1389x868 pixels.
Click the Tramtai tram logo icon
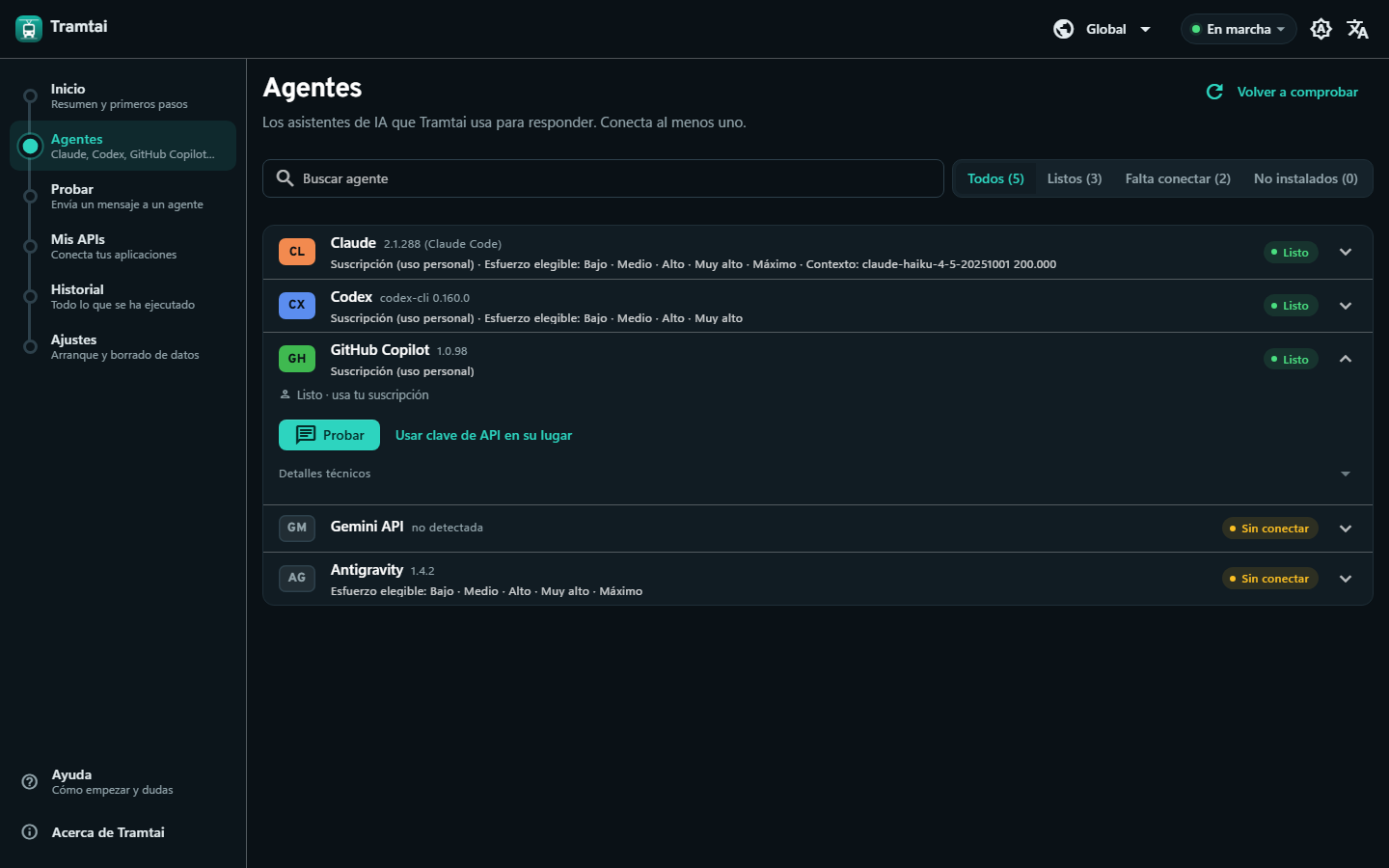29,29
